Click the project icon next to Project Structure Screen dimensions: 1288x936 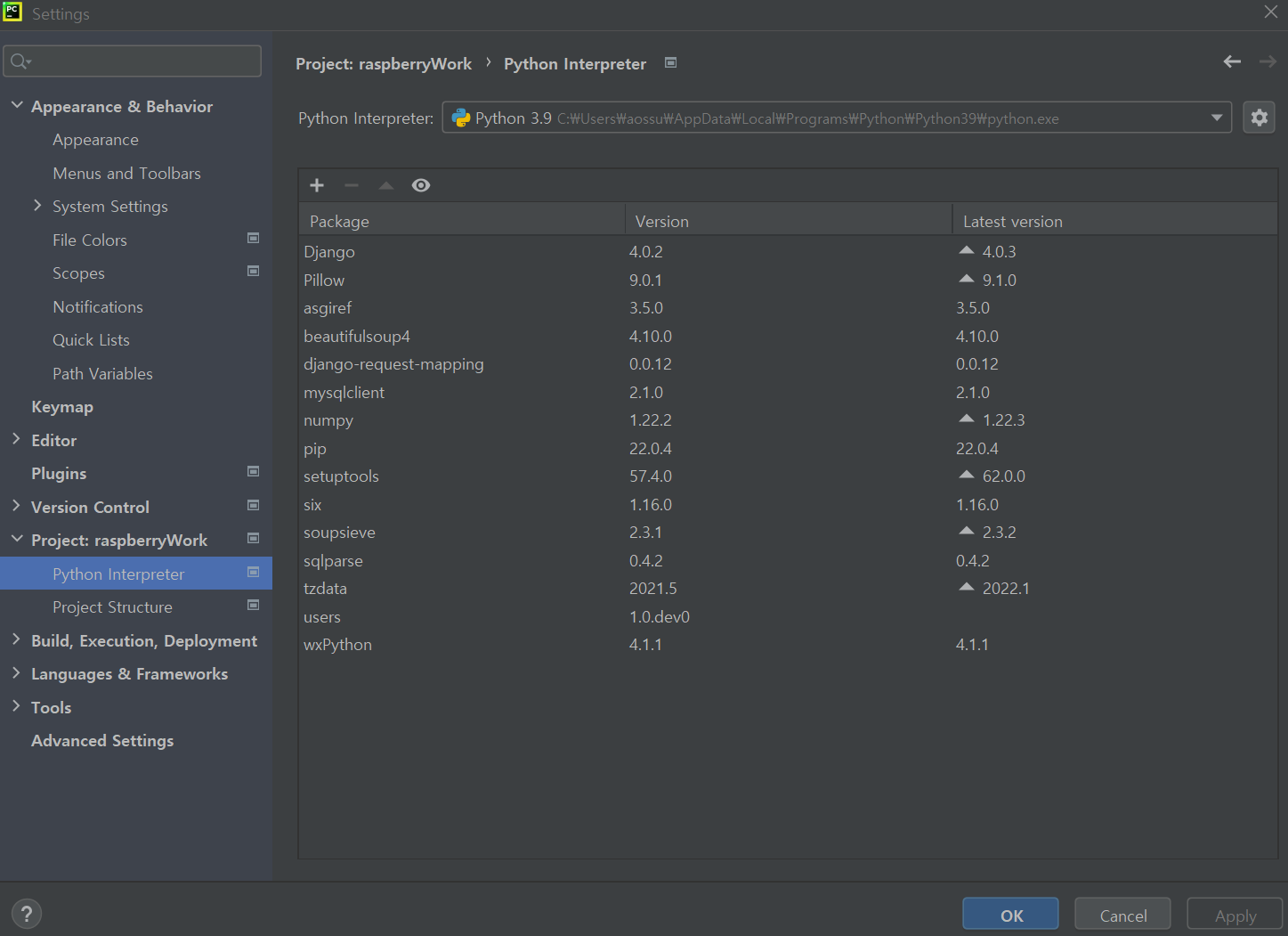[254, 605]
